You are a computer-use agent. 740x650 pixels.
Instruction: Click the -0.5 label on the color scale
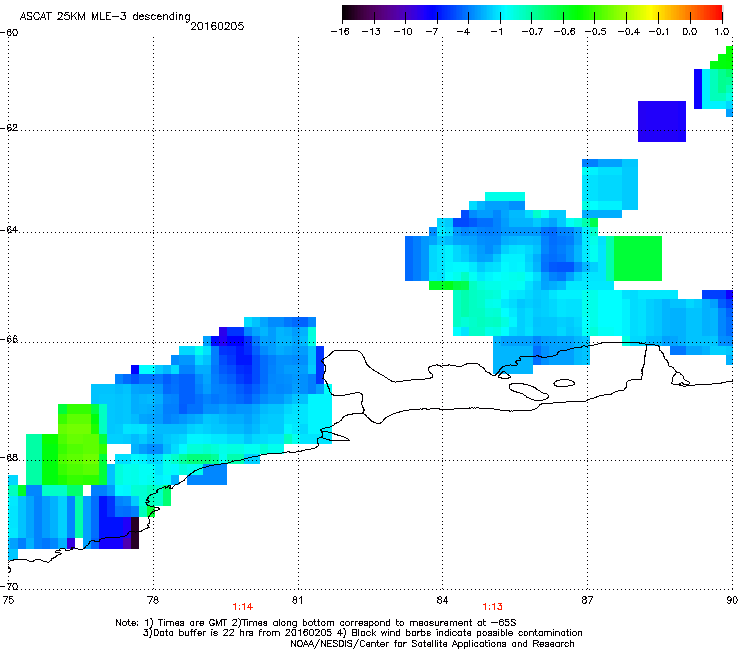[x=596, y=32]
